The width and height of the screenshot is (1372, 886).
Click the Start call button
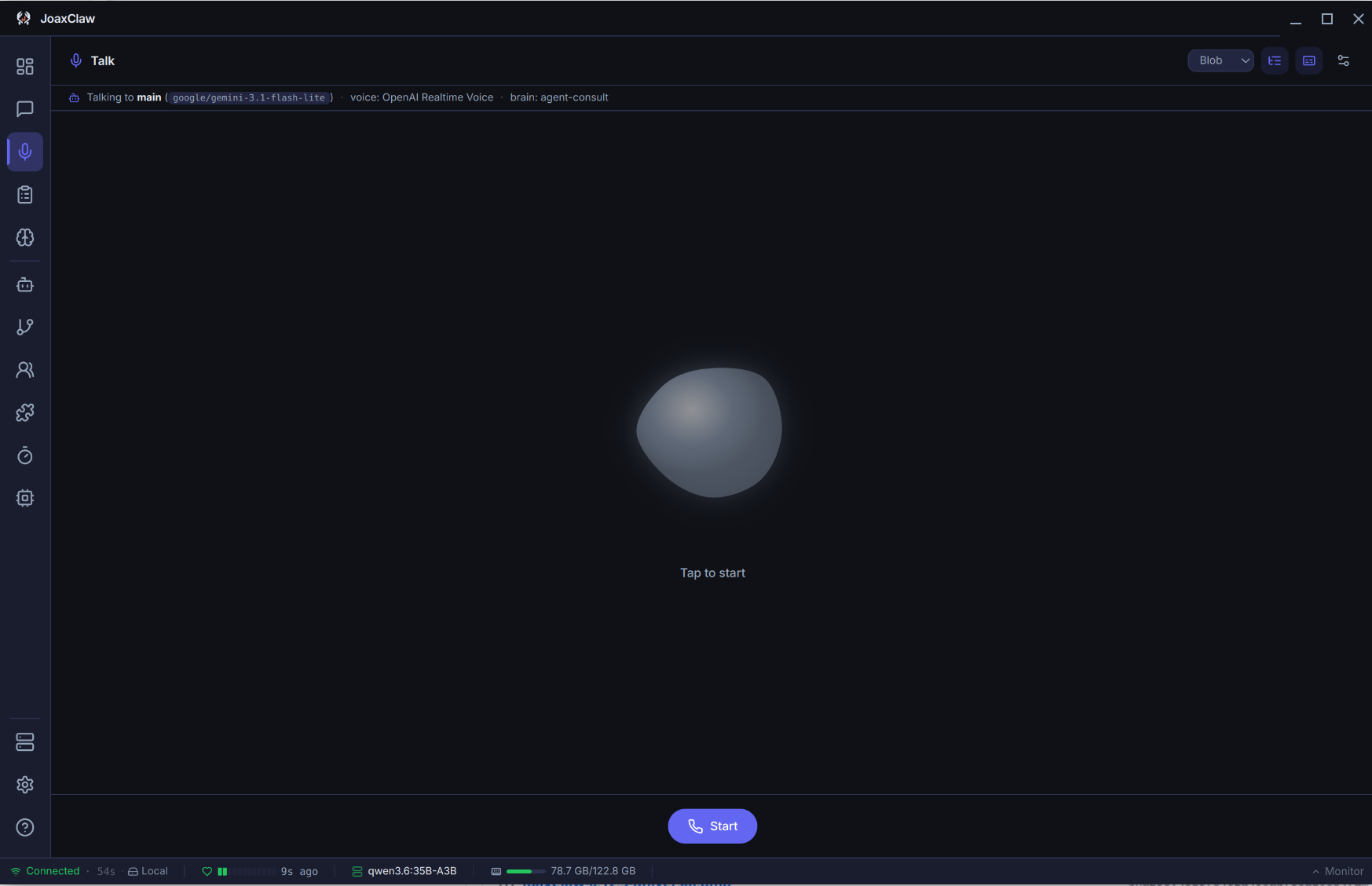tap(712, 826)
